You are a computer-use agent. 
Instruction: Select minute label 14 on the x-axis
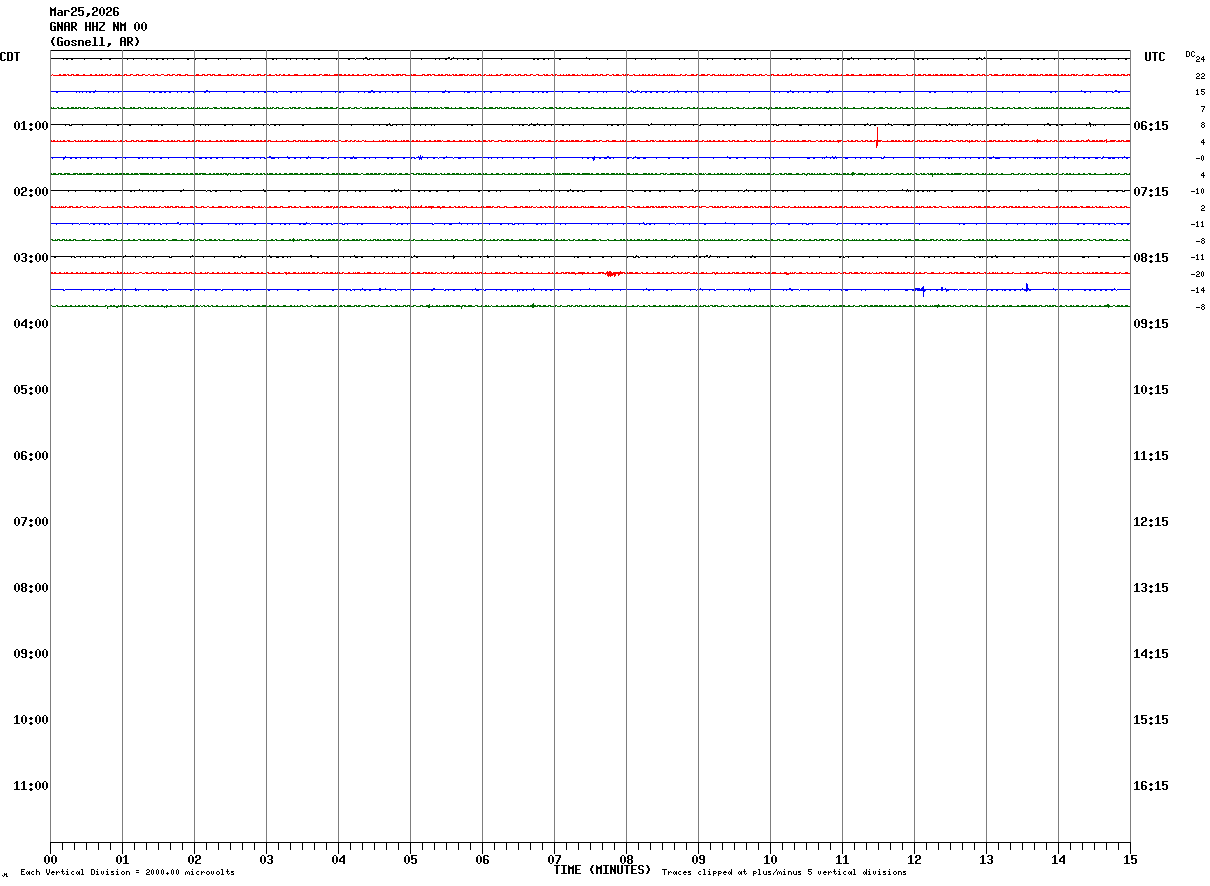click(1058, 859)
